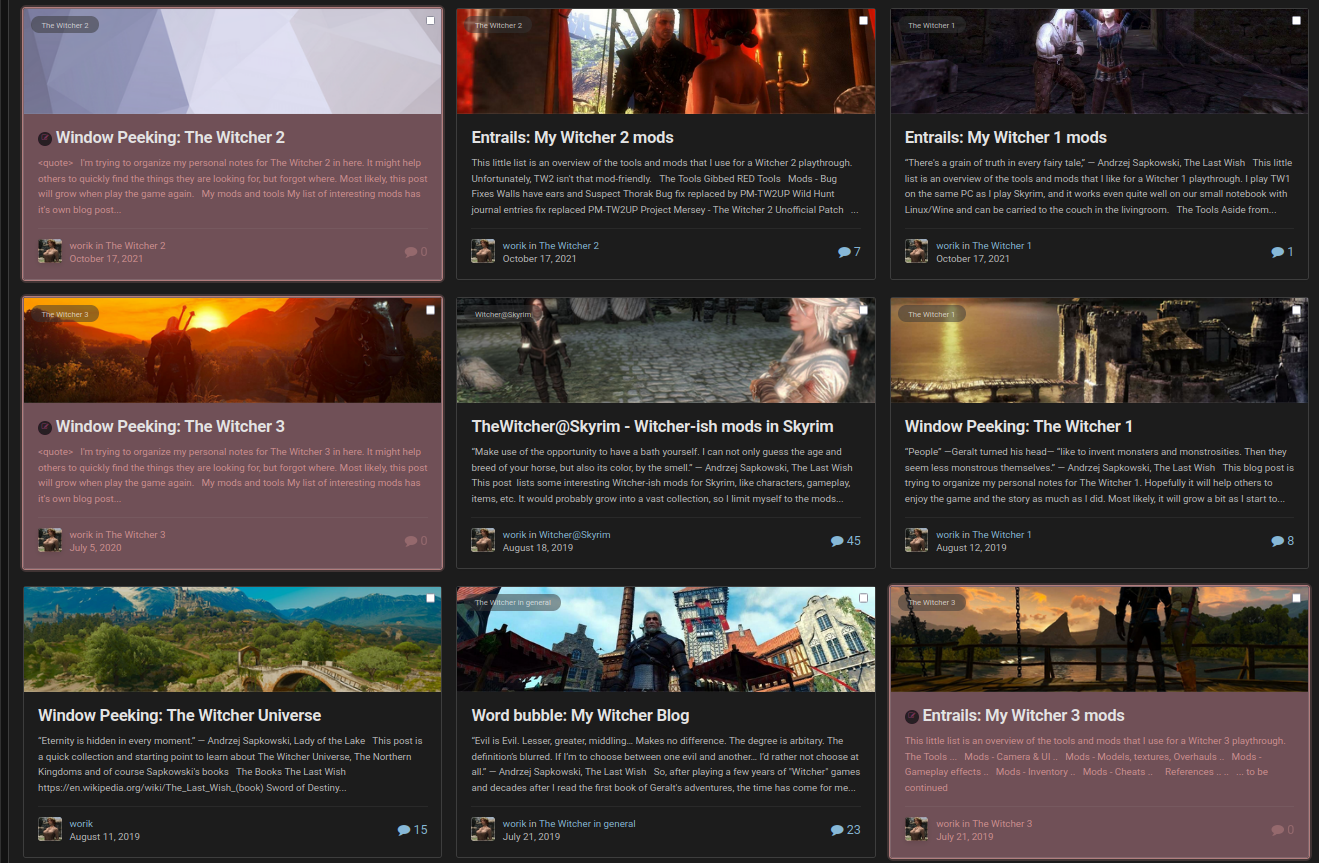The width and height of the screenshot is (1319, 863).
Task: Click worik's avatar on Witcher Universe card
Action: coord(50,829)
